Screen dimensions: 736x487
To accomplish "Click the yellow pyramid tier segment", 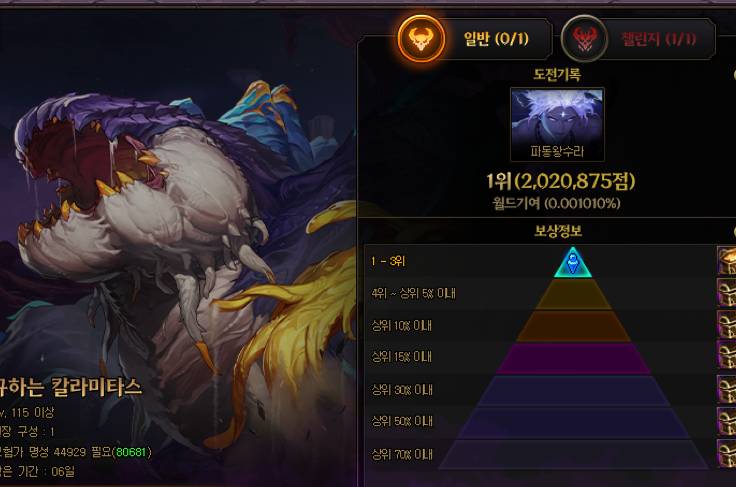I will coord(573,294).
